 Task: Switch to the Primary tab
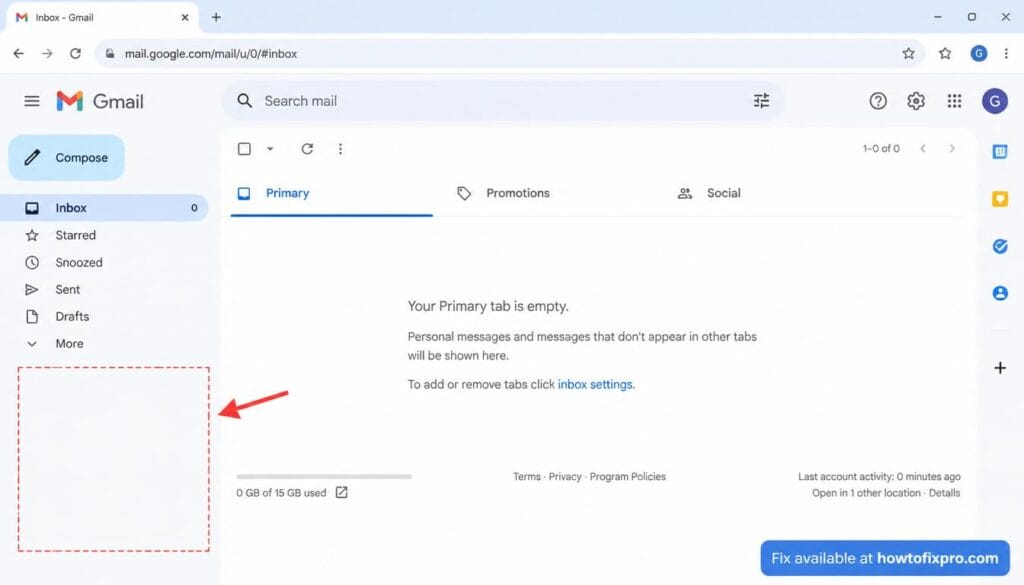point(331,193)
